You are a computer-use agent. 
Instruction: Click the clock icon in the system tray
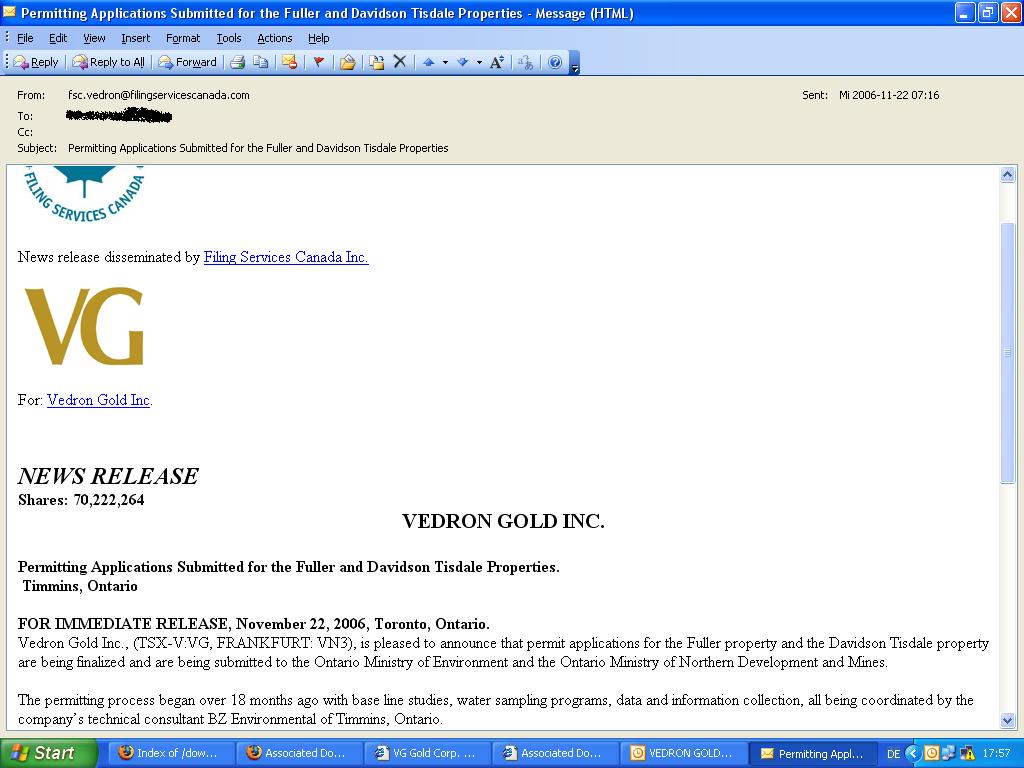click(931, 752)
